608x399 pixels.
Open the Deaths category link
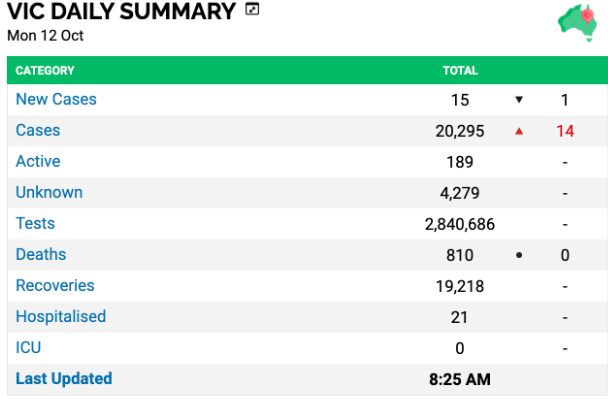(x=41, y=254)
